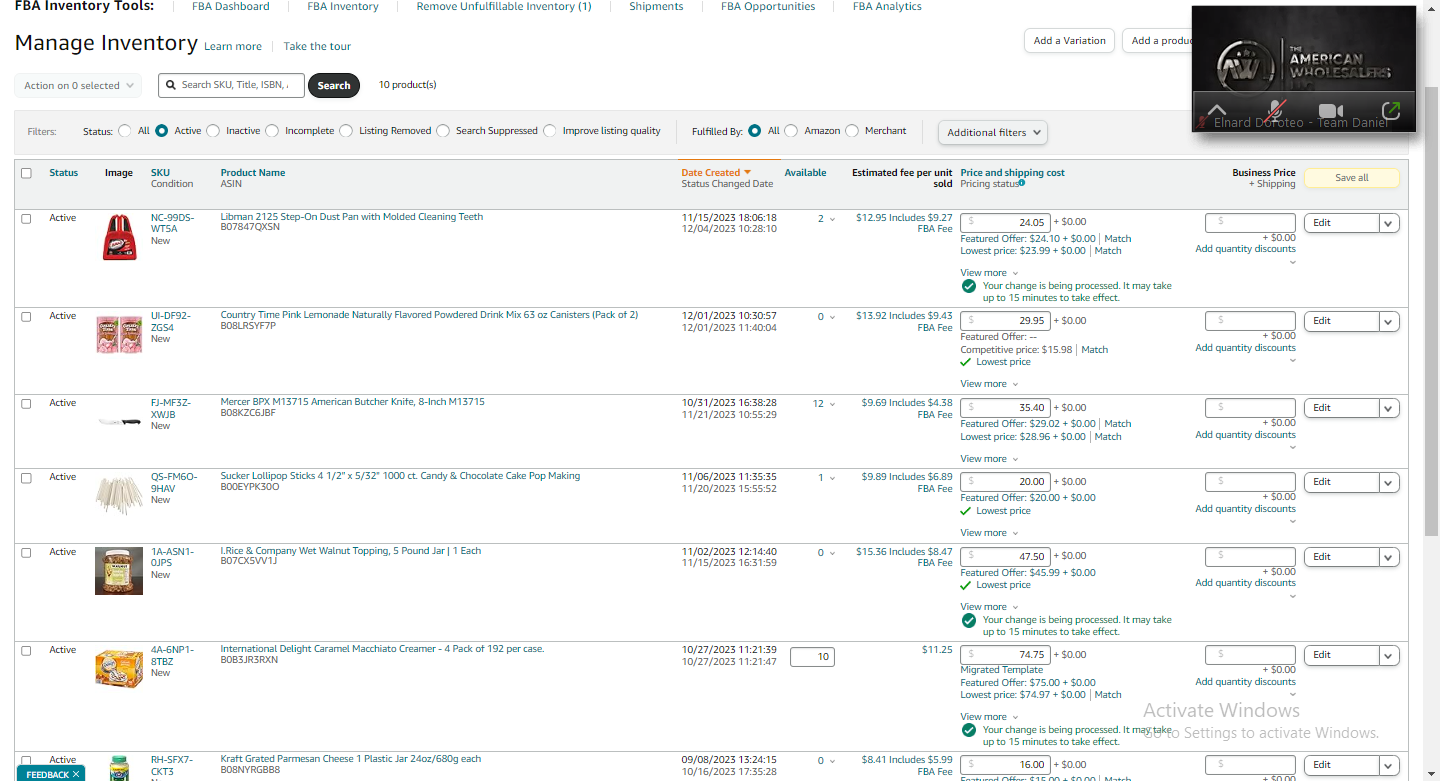Filter Fulfilled By Amazon
Viewport: 1440px width, 781px height.
pos(791,131)
